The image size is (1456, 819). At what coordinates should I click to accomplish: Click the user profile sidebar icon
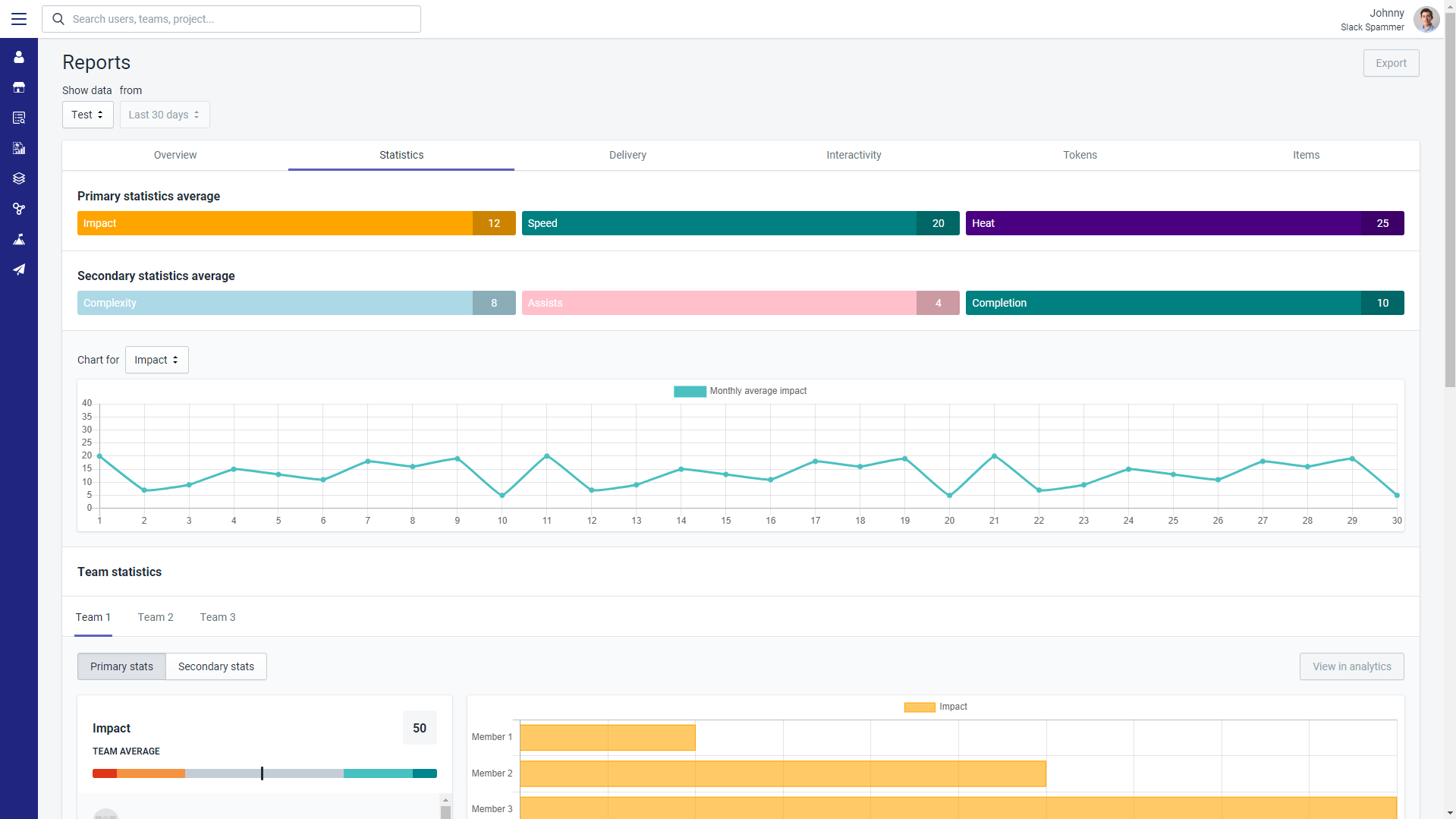[x=19, y=57]
